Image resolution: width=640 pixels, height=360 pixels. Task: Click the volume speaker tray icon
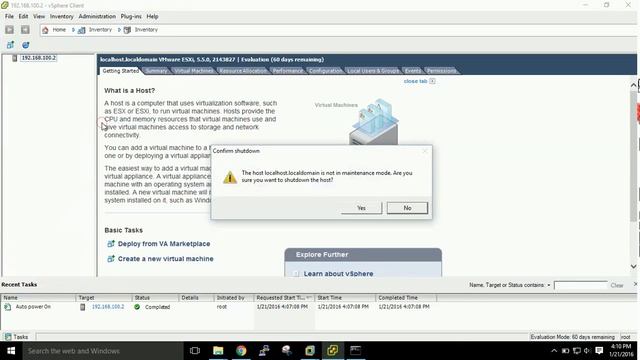point(587,351)
